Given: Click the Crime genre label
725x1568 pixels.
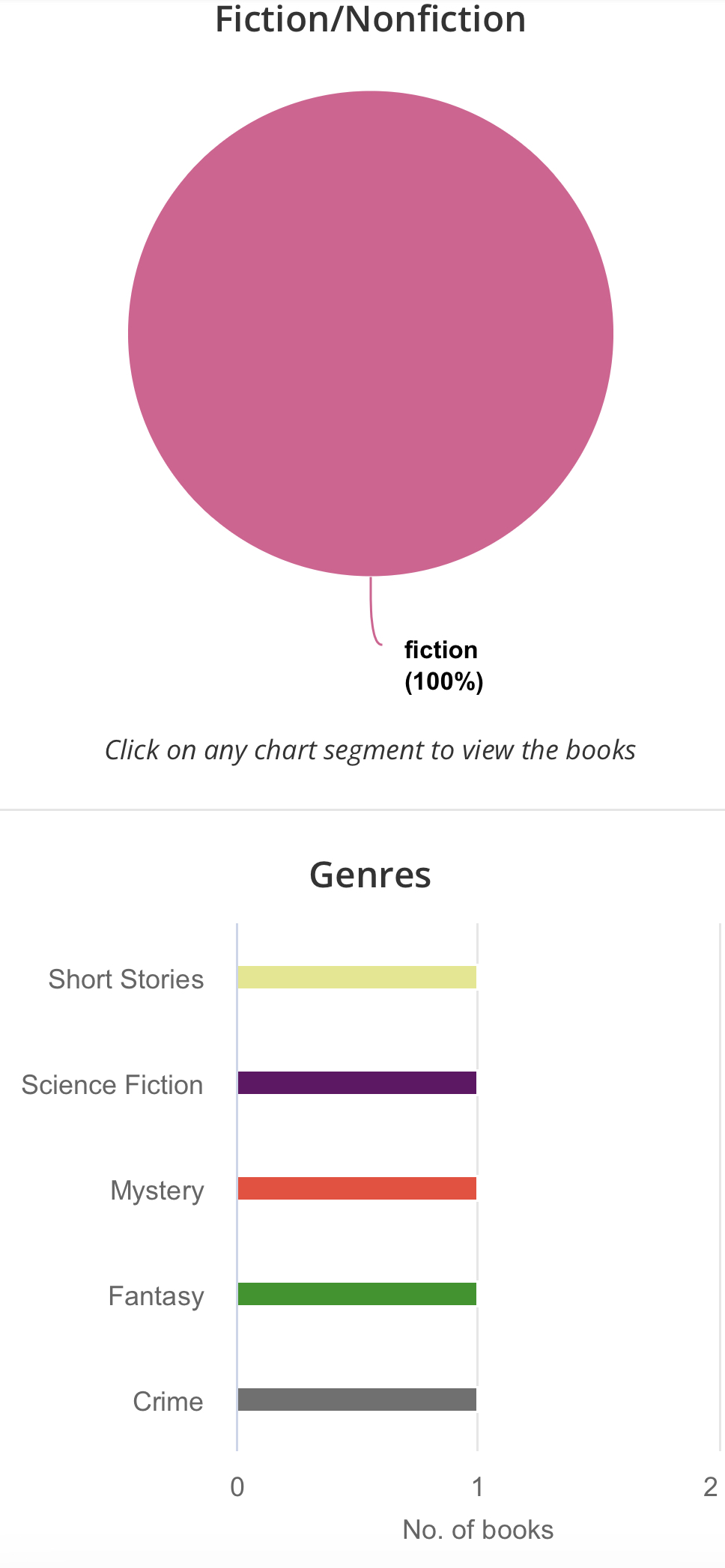Looking at the screenshot, I should coord(168,1402).
